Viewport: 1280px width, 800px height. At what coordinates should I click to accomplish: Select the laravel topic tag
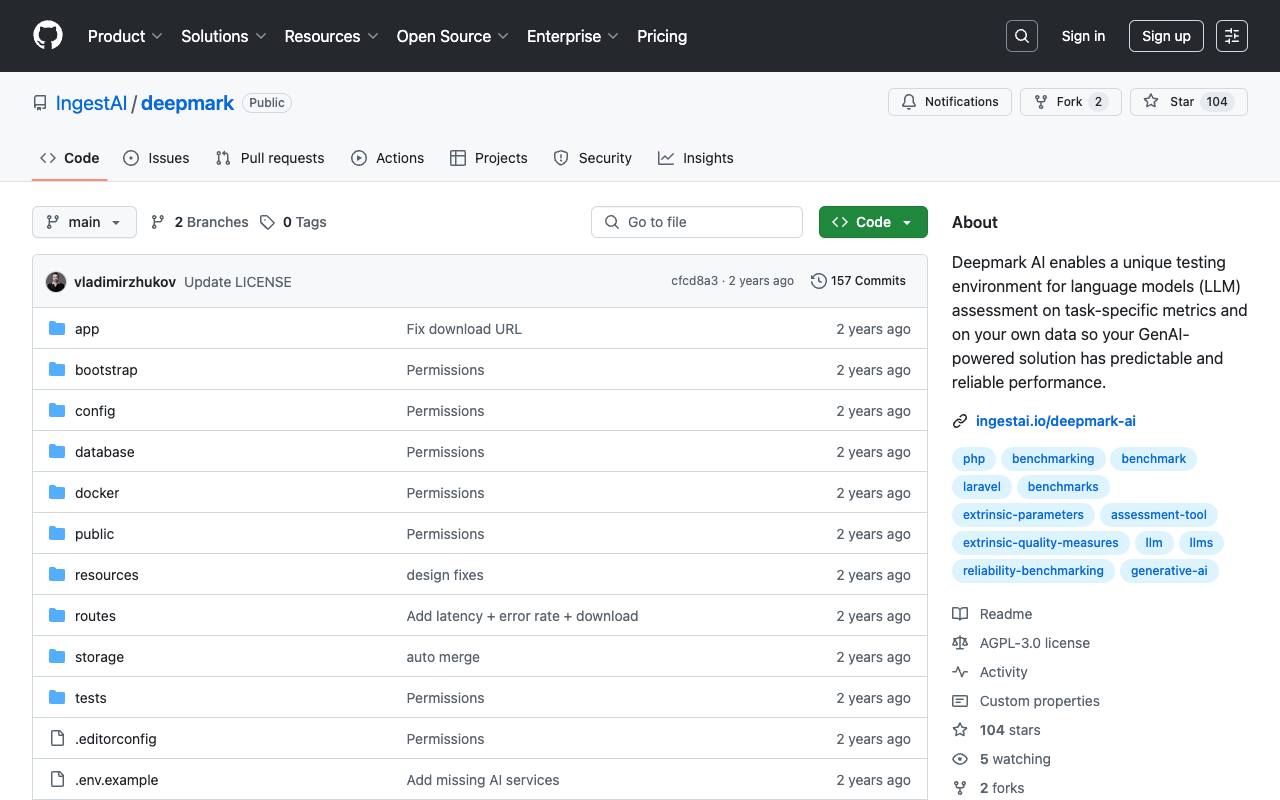tap(982, 487)
